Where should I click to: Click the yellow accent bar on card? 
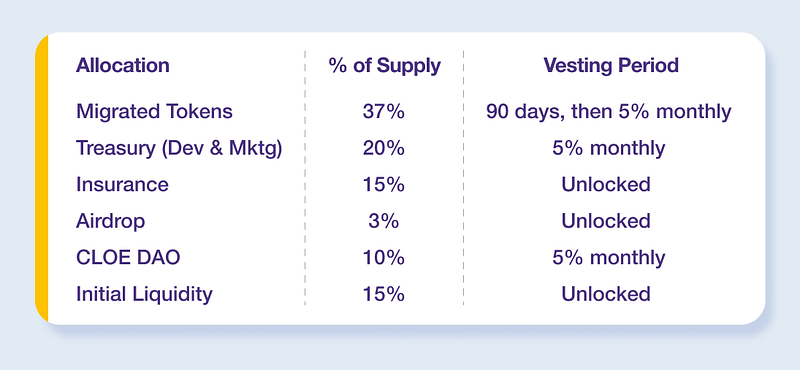[x=42, y=179]
